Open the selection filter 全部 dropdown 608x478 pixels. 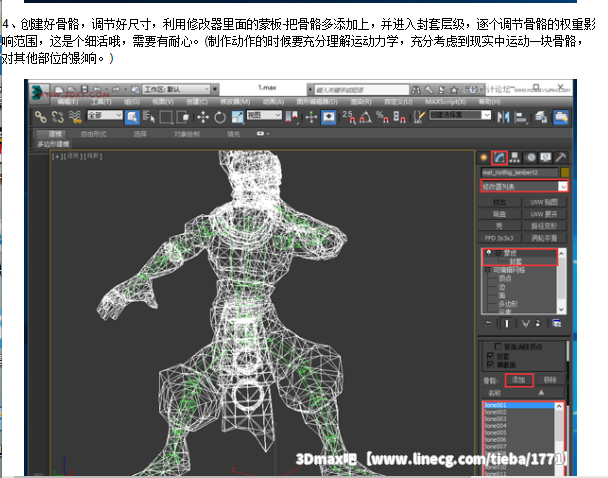(x=105, y=115)
